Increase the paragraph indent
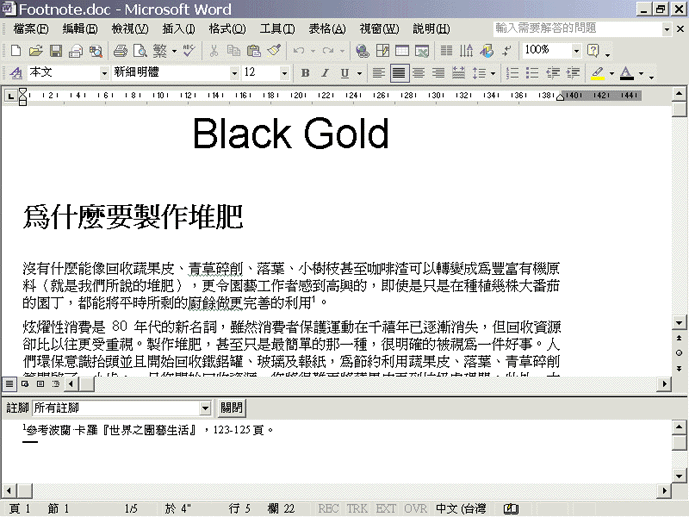The width and height of the screenshot is (689, 517). click(x=573, y=72)
